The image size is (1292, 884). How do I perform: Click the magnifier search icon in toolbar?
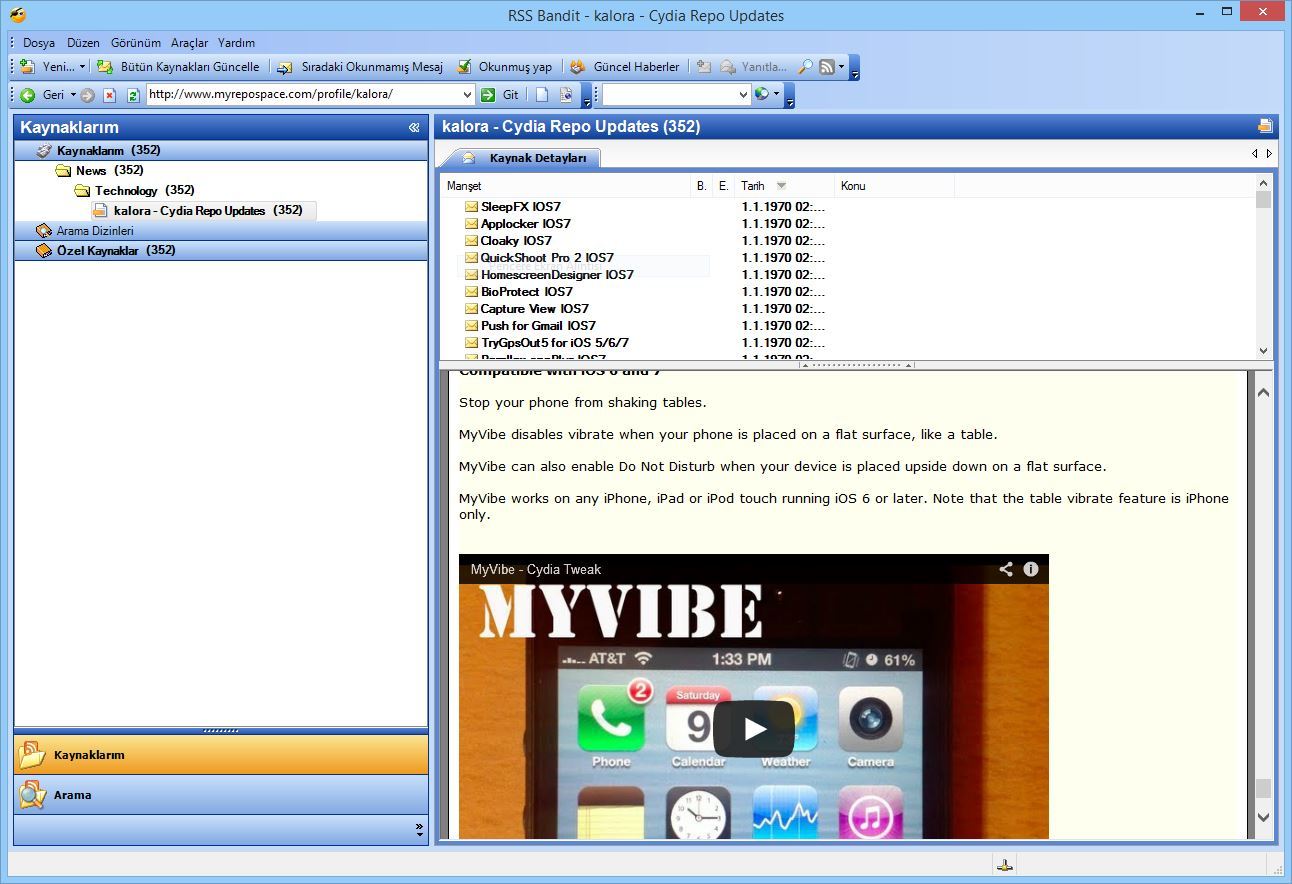tap(805, 67)
